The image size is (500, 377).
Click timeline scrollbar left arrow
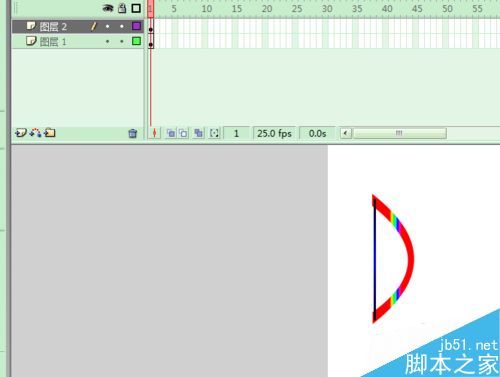point(346,133)
